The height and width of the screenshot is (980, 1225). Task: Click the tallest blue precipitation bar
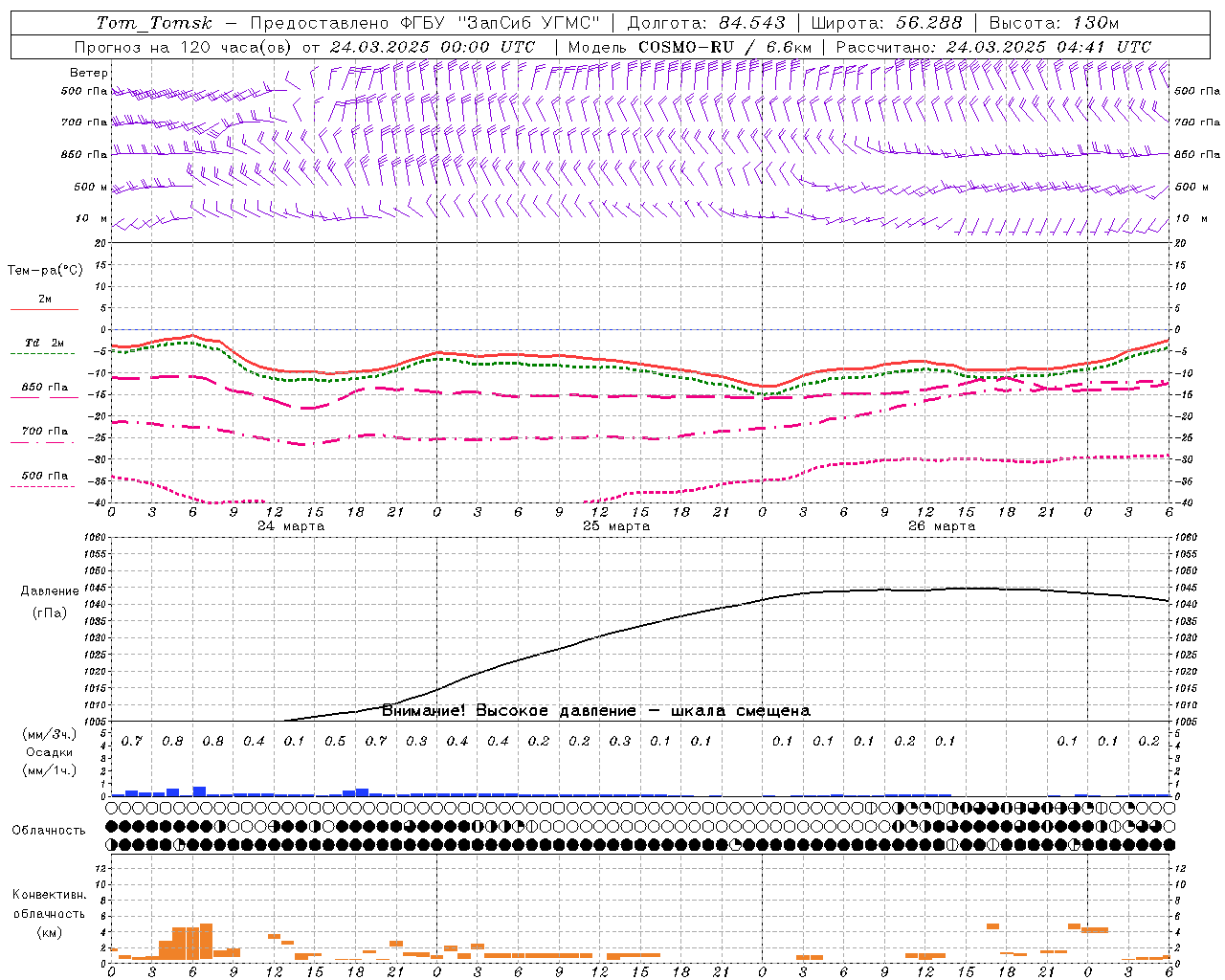click(199, 791)
